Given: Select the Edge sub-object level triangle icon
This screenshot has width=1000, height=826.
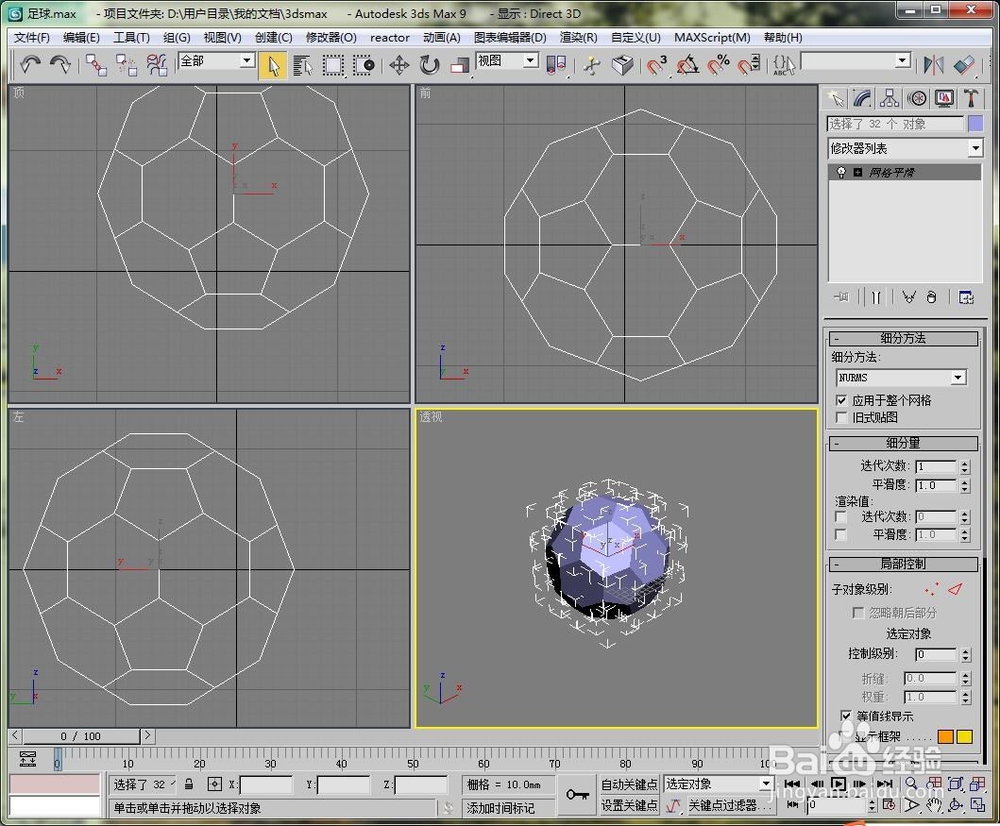Looking at the screenshot, I should pos(955,589).
